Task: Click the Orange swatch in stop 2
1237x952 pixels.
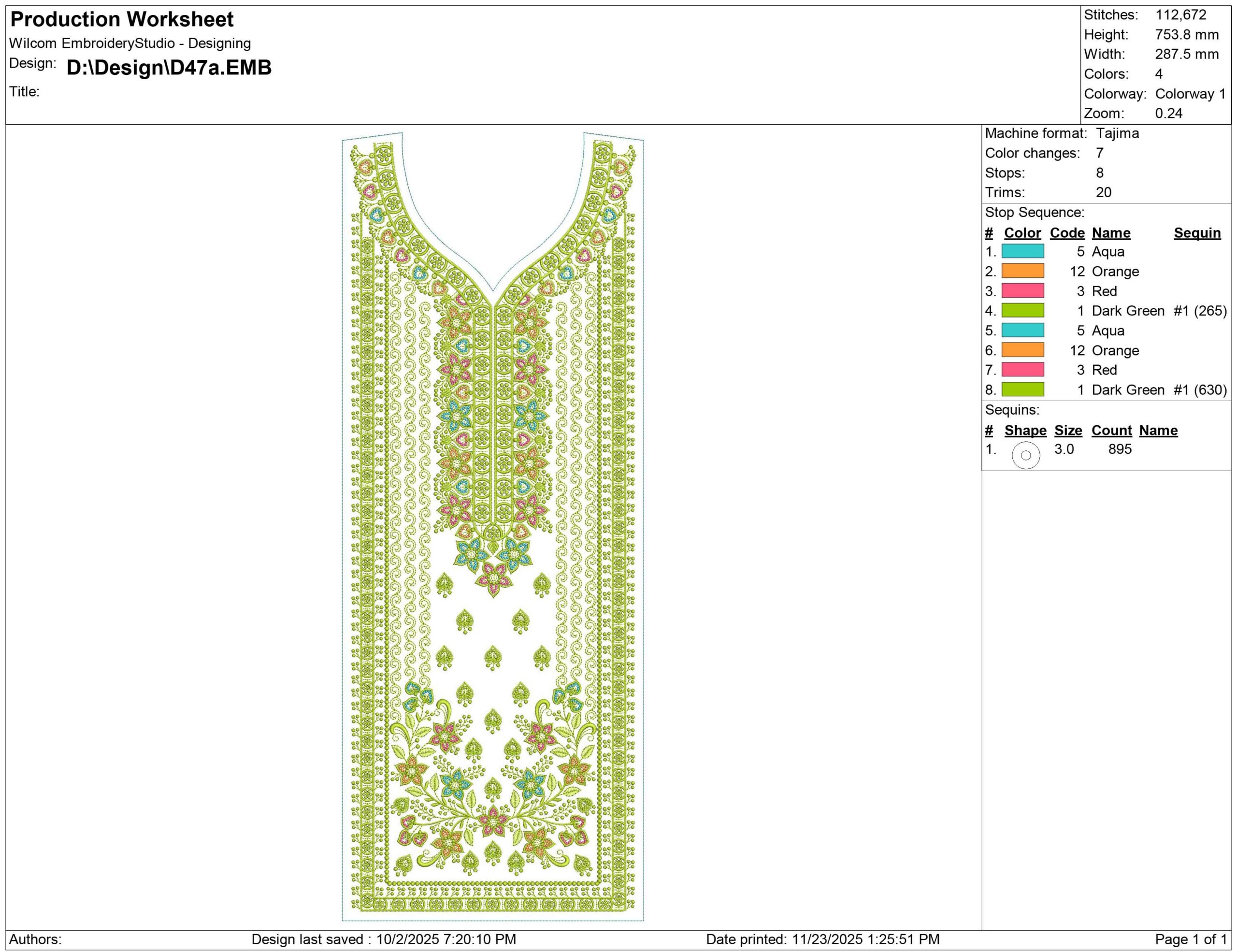Action: [x=1022, y=271]
